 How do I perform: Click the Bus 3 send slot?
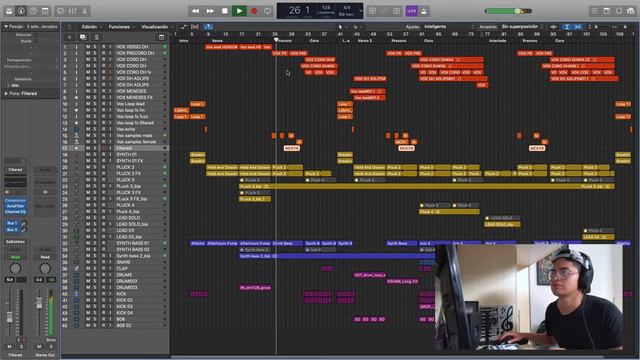pos(12,229)
